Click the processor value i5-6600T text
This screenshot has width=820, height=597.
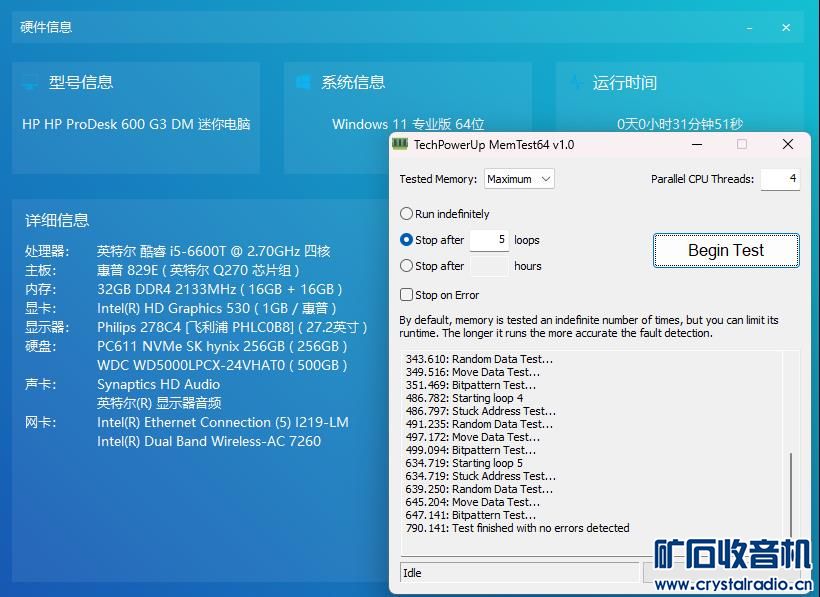pos(213,251)
